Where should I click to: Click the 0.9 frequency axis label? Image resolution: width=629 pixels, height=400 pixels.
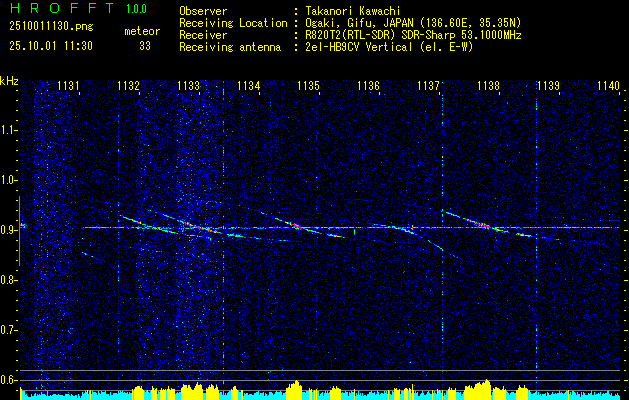click(8, 230)
